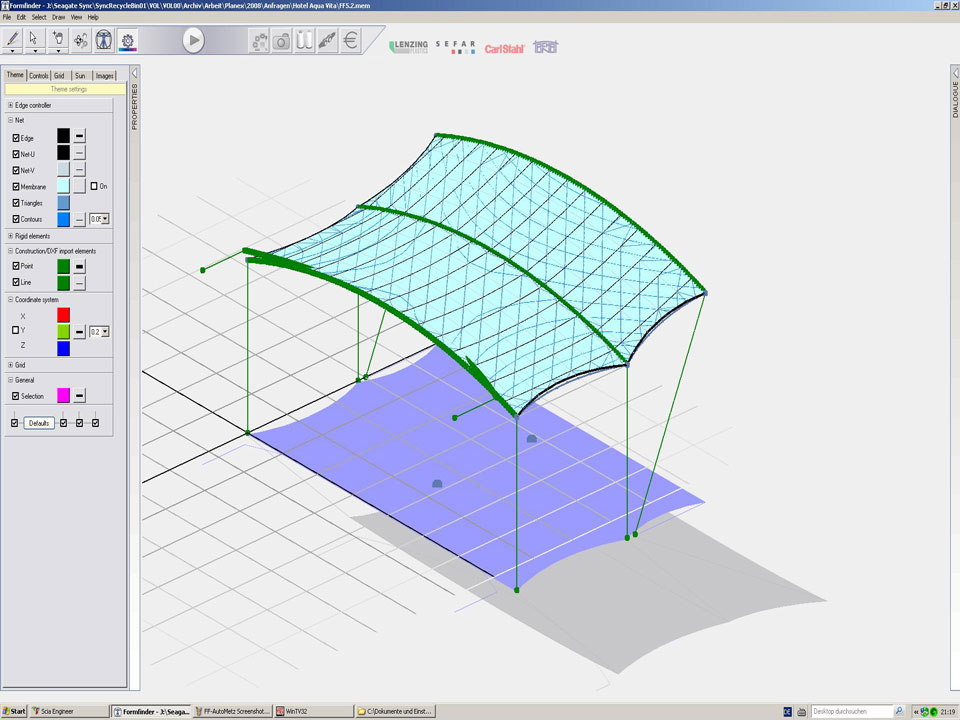Toggle the Triangles checkbox
Viewport: 960px width, 720px height.
[x=16, y=203]
